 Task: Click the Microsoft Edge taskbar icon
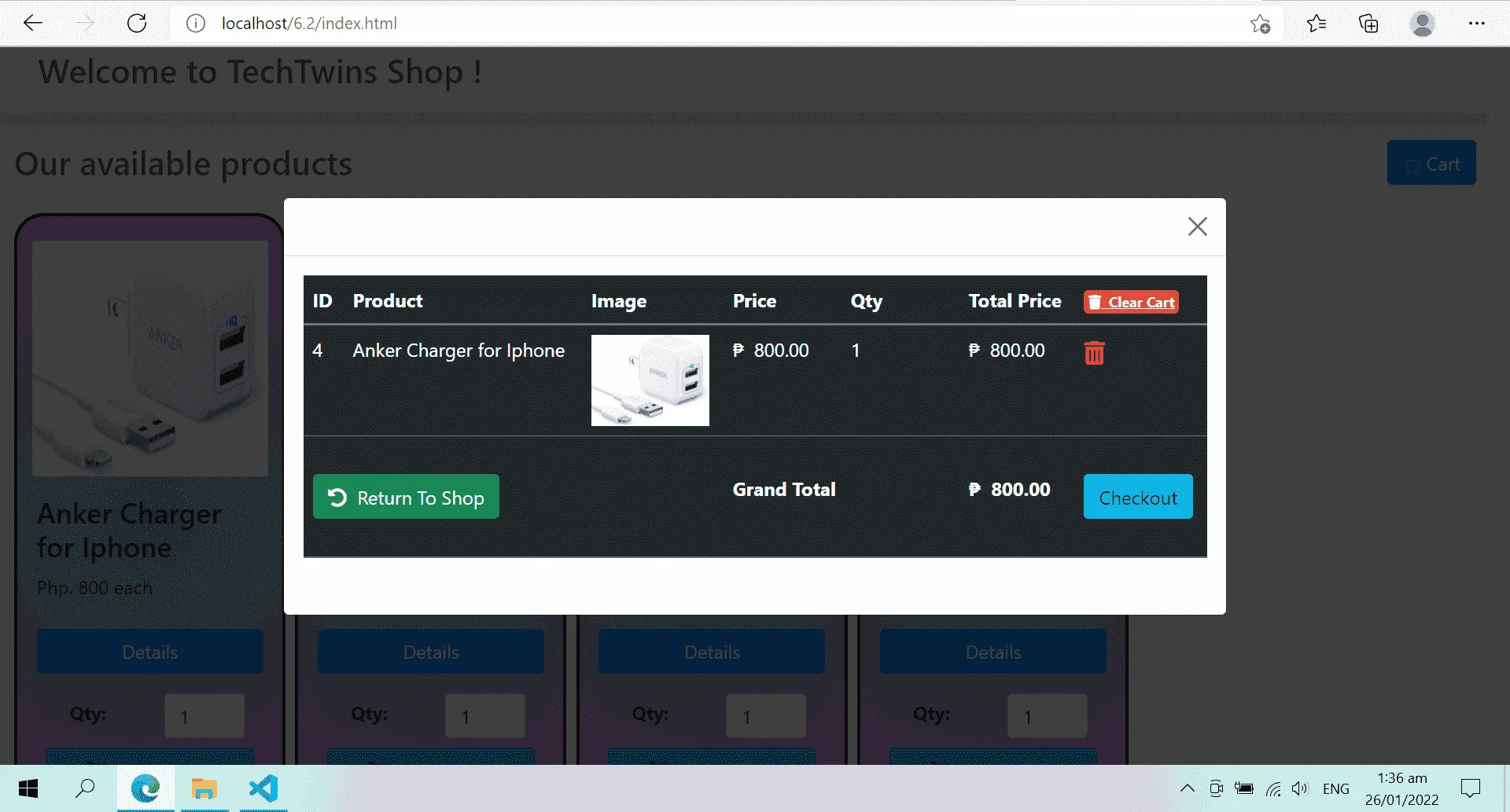pos(145,788)
